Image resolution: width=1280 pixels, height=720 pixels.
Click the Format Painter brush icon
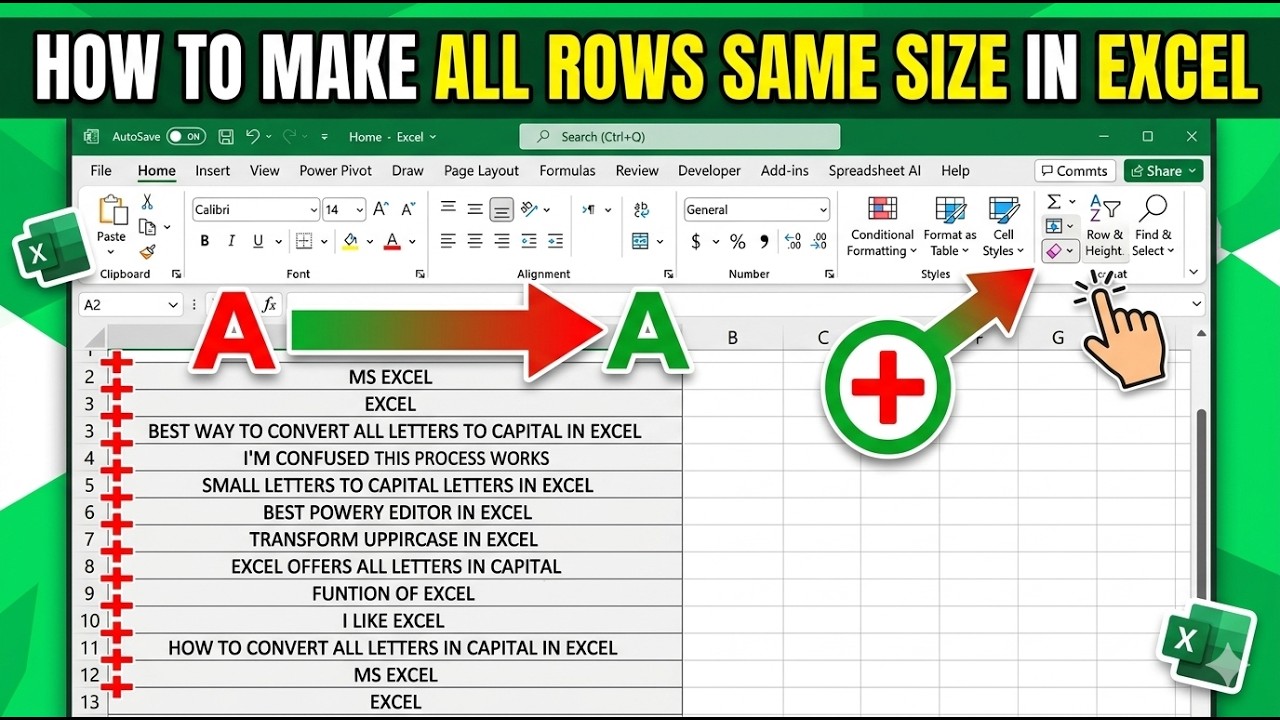pyautogui.click(x=147, y=252)
